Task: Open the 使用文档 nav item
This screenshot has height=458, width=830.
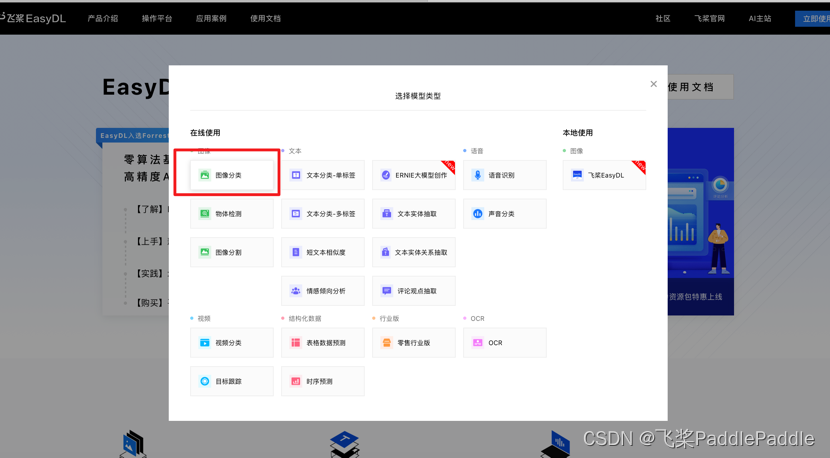Action: coord(265,19)
